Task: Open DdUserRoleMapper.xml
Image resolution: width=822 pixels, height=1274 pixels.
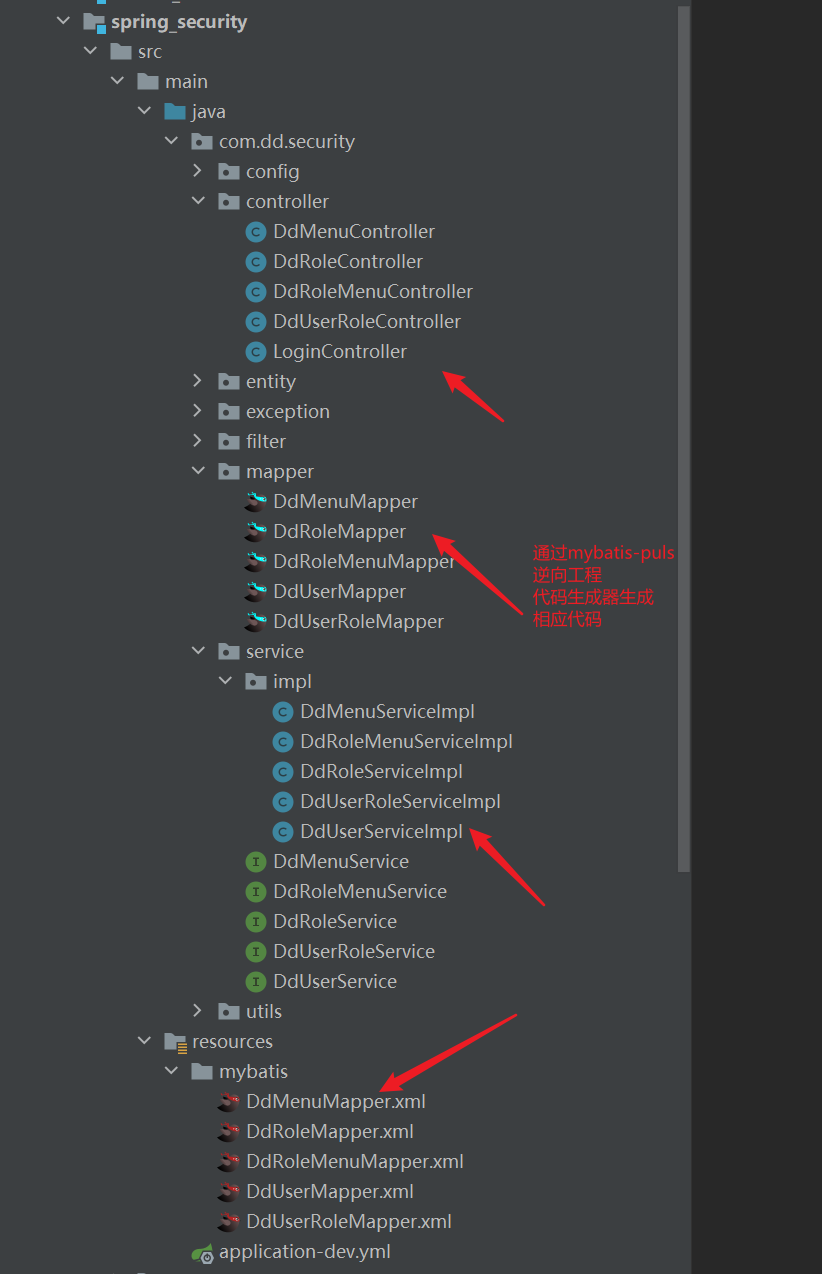Action: click(347, 1221)
